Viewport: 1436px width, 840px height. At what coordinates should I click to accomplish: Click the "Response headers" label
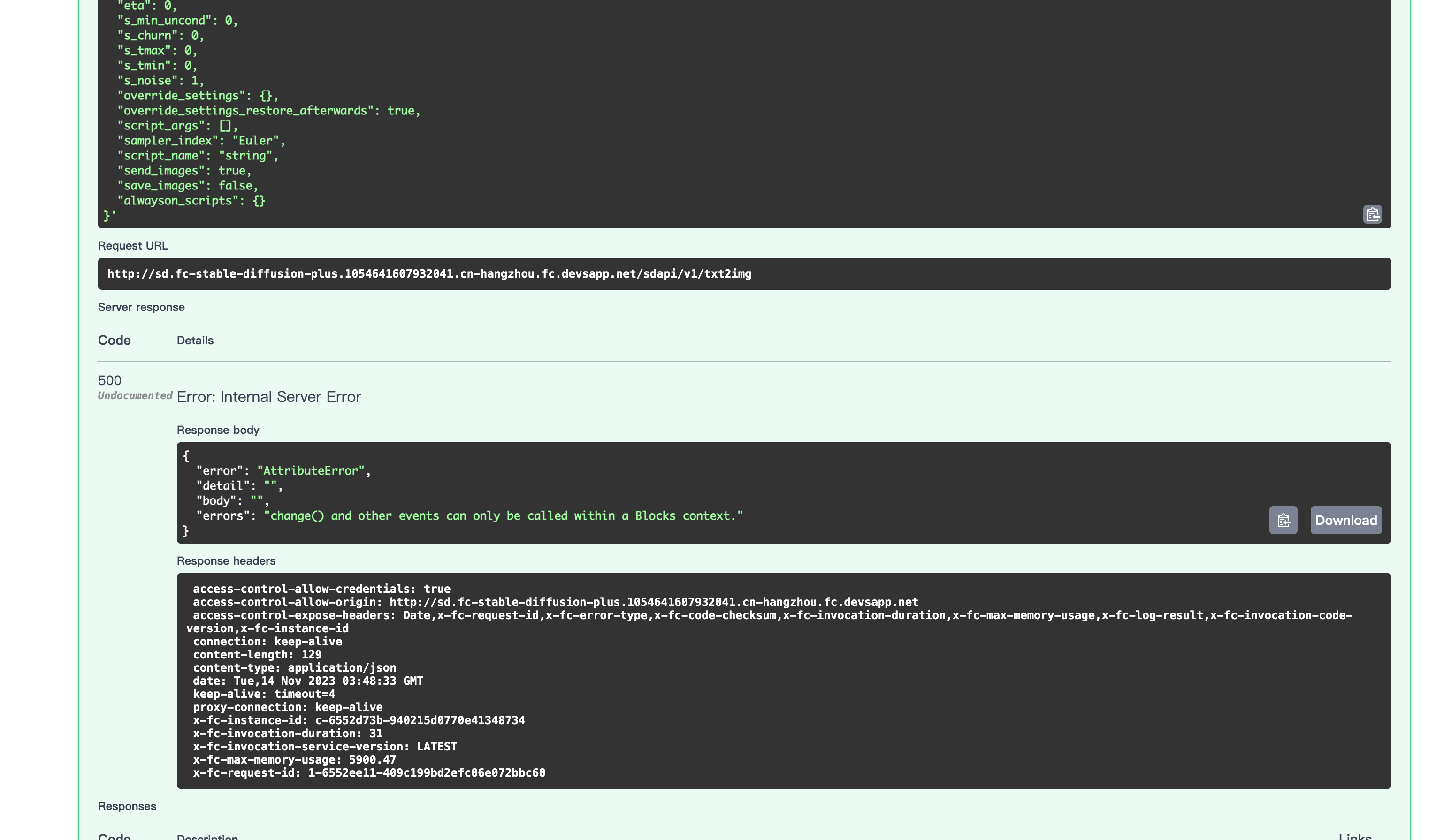tap(226, 561)
